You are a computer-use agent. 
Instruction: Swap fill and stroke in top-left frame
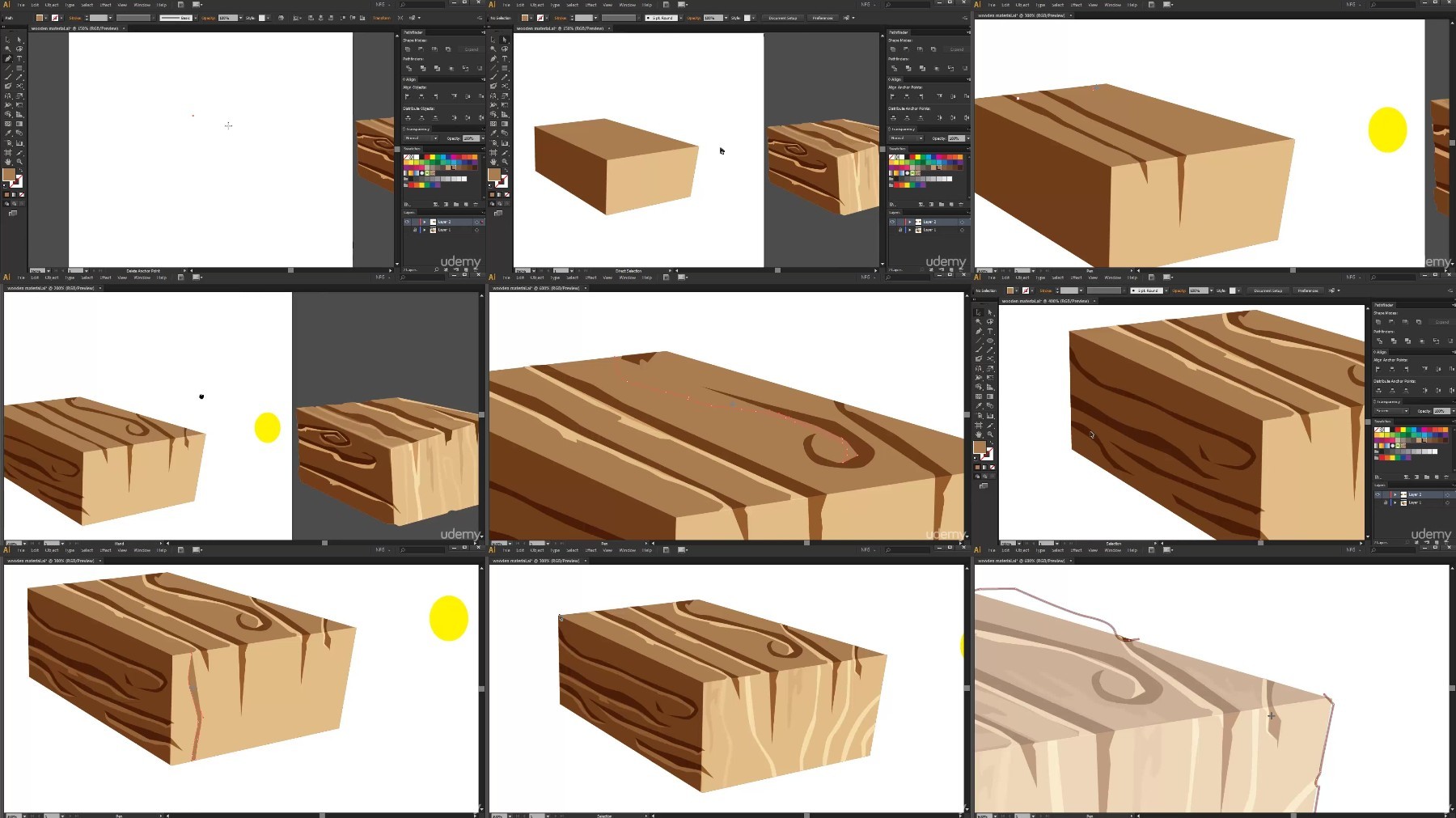point(21,170)
